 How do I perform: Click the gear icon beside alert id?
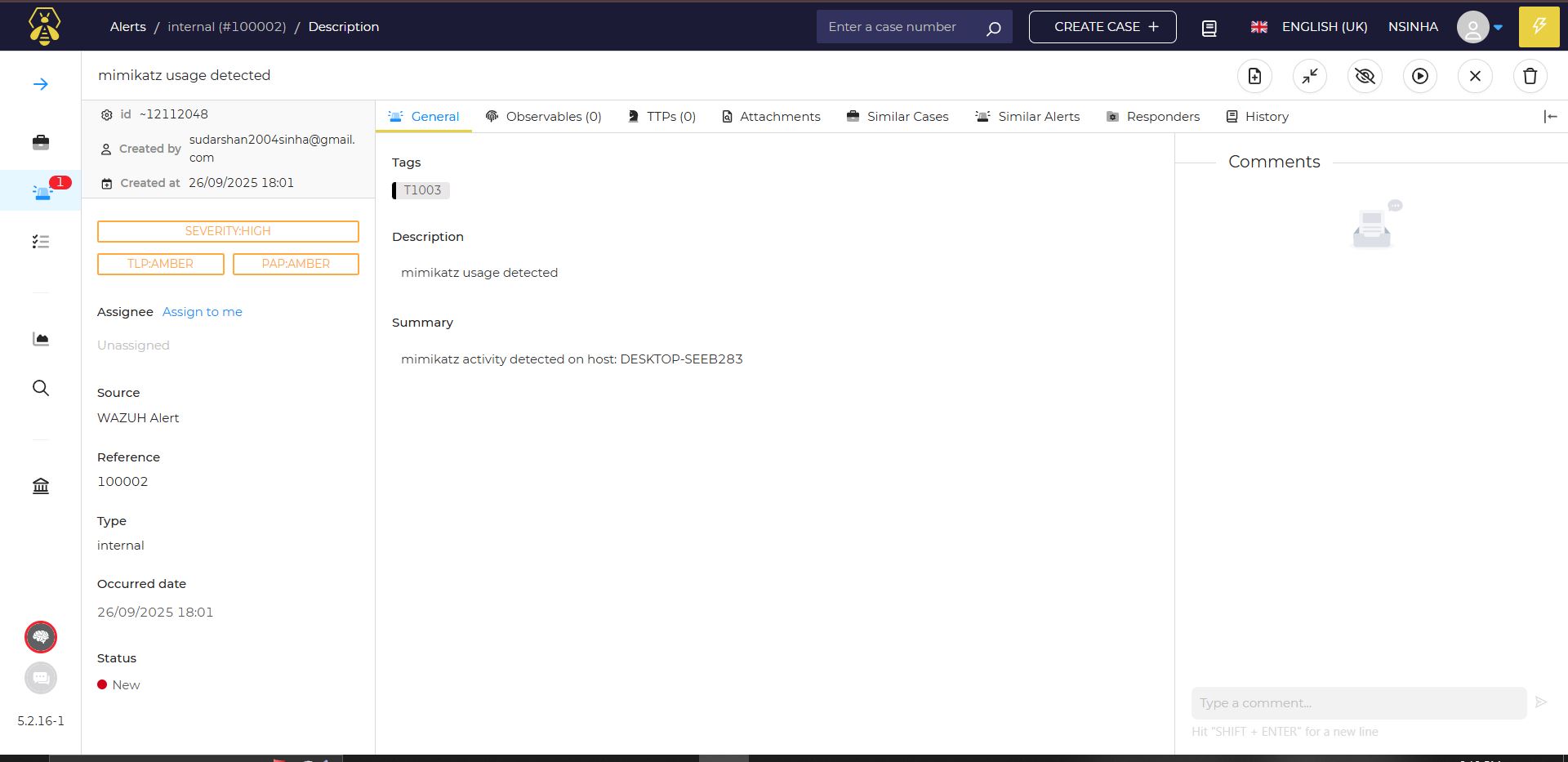coord(106,115)
